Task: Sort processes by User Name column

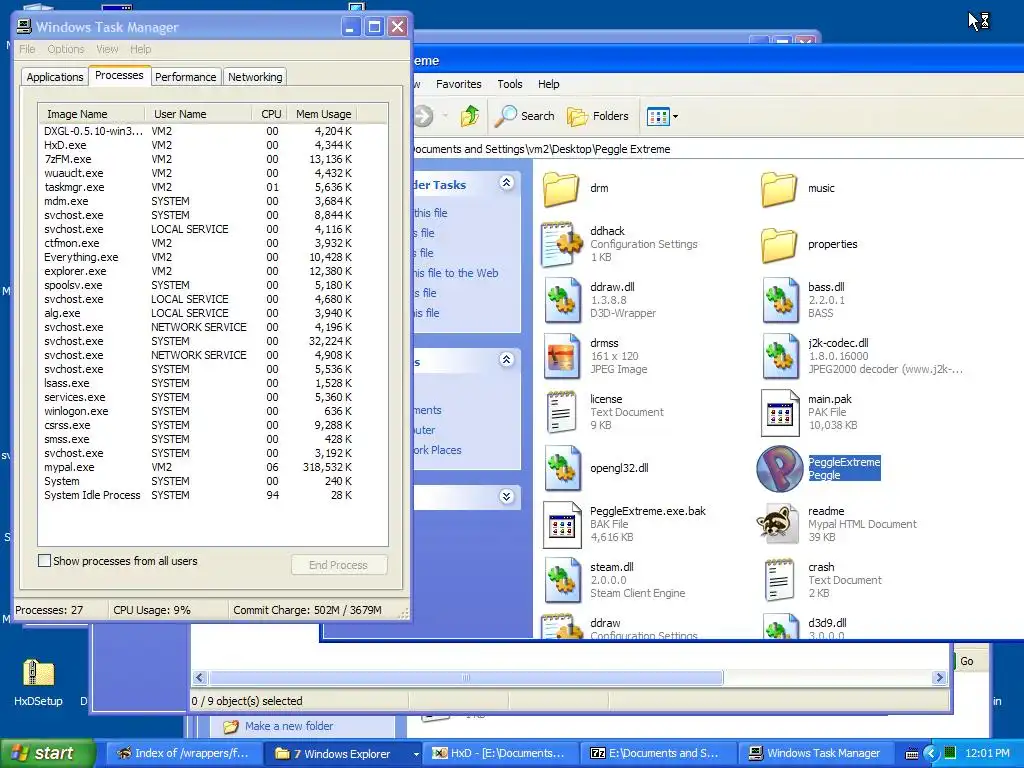Action: [198, 114]
